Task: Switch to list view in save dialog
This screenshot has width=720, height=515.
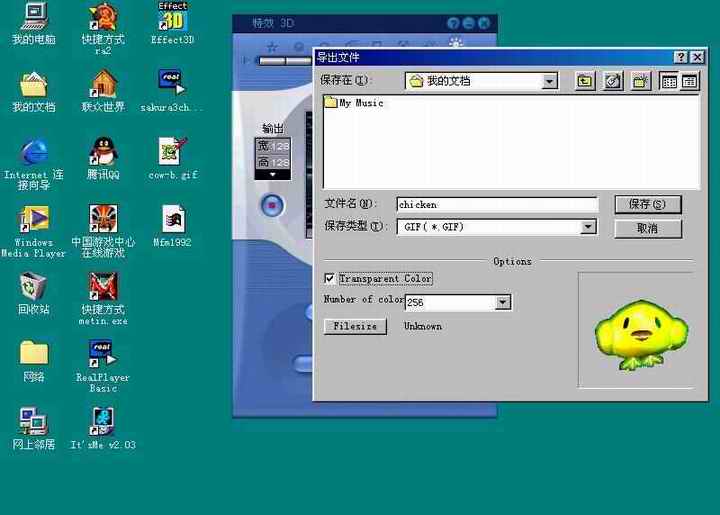Action: 669,81
